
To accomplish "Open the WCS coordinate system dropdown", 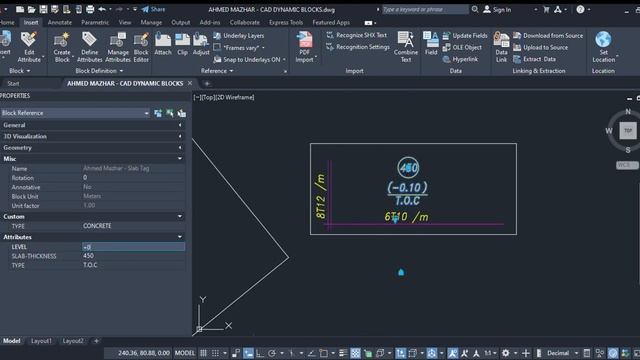I will click(627, 165).
